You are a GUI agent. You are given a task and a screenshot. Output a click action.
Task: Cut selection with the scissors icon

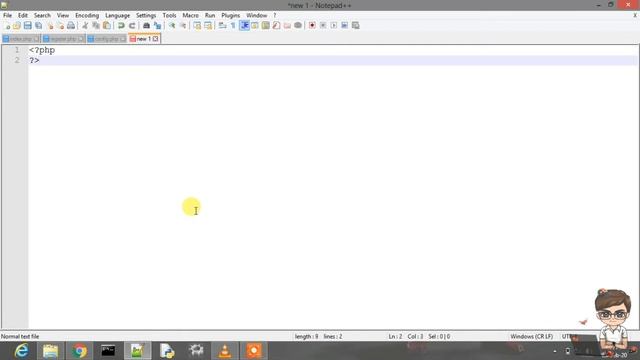point(85,25)
